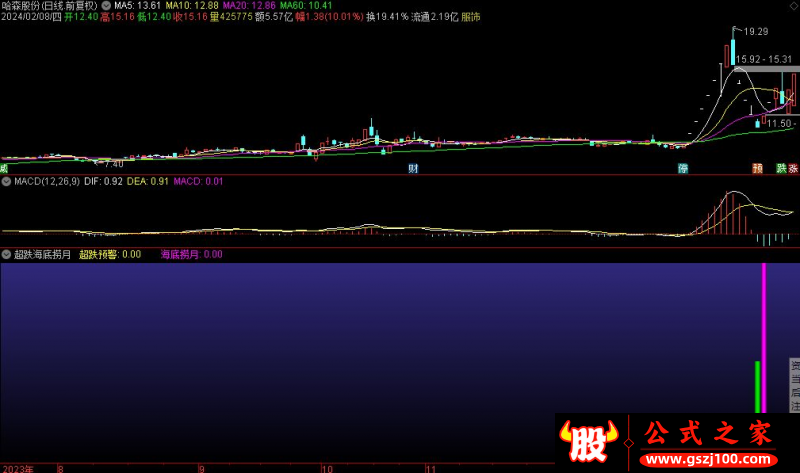Select the 哈森股份 stock title
The image size is (800, 473).
click(x=25, y=5)
